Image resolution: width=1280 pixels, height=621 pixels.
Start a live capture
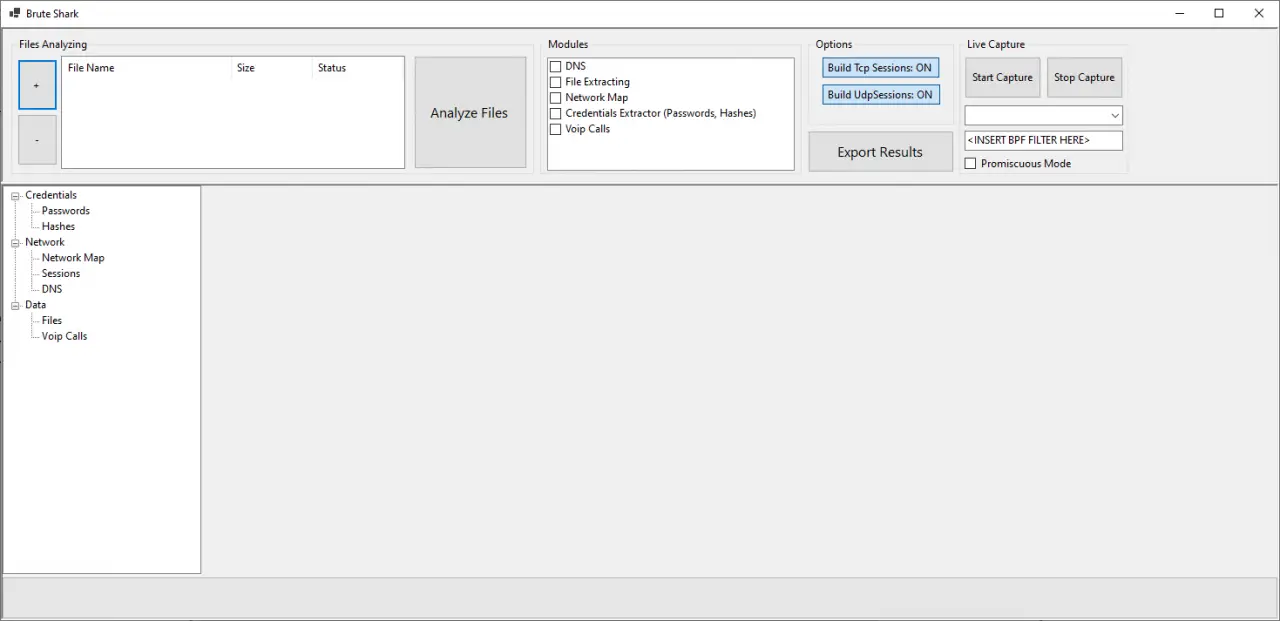(1002, 78)
